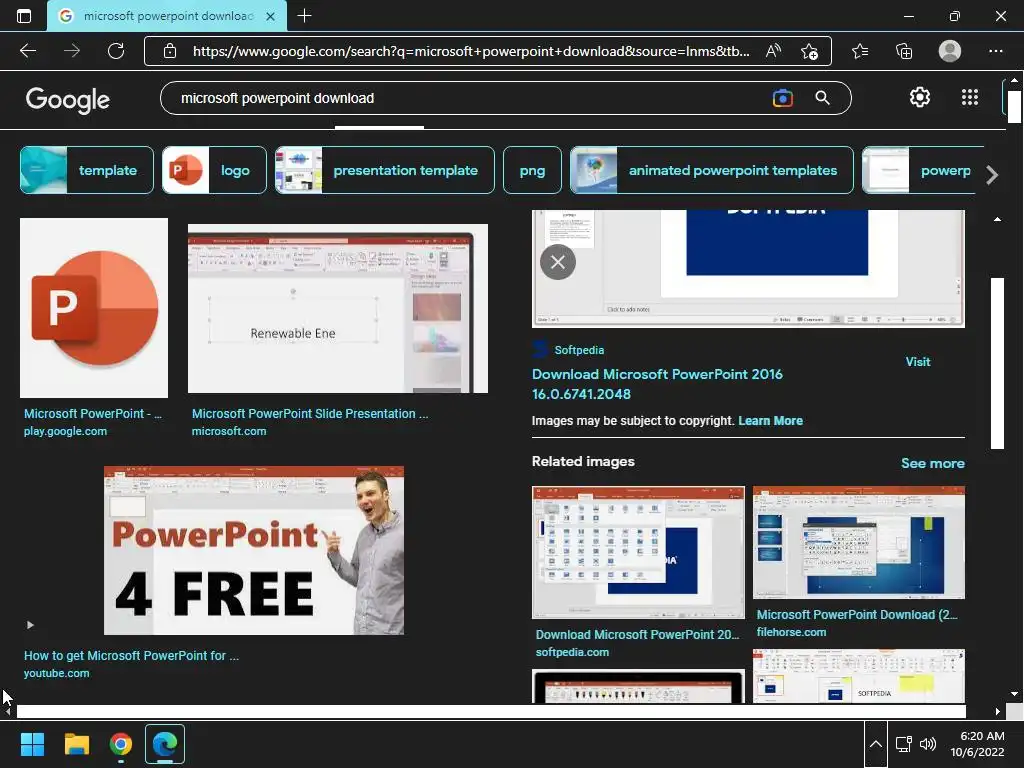
Task: Open Collections panel
Action: point(904,51)
